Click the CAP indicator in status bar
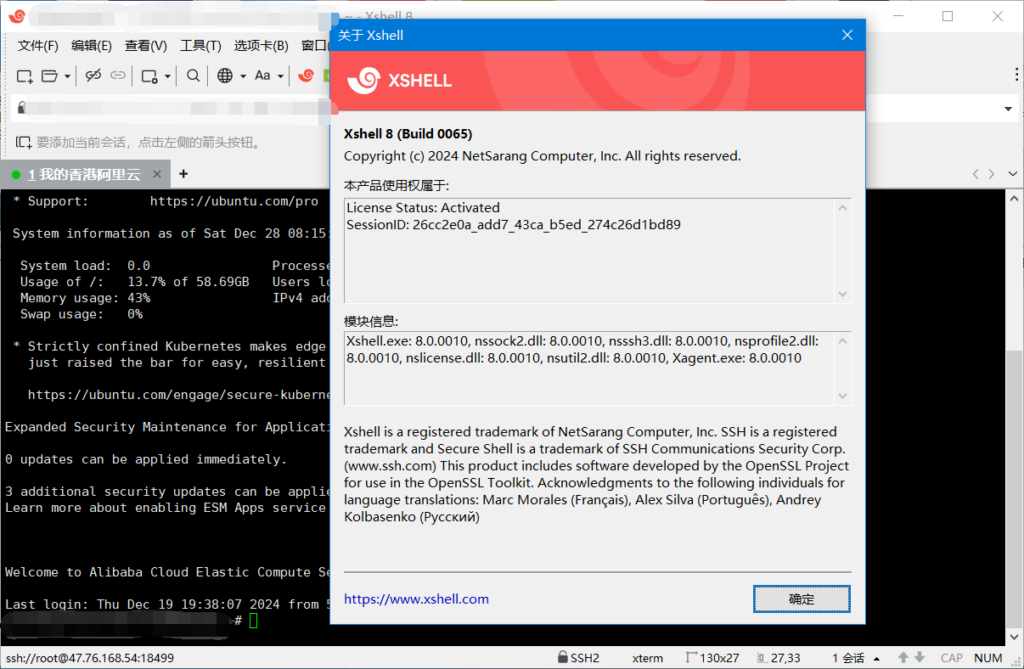 [x=952, y=658]
